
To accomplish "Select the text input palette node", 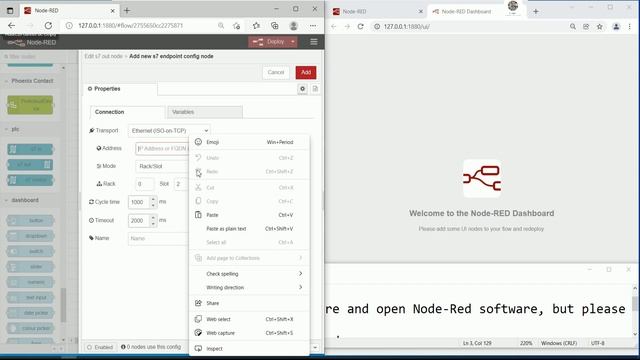I will (30, 298).
